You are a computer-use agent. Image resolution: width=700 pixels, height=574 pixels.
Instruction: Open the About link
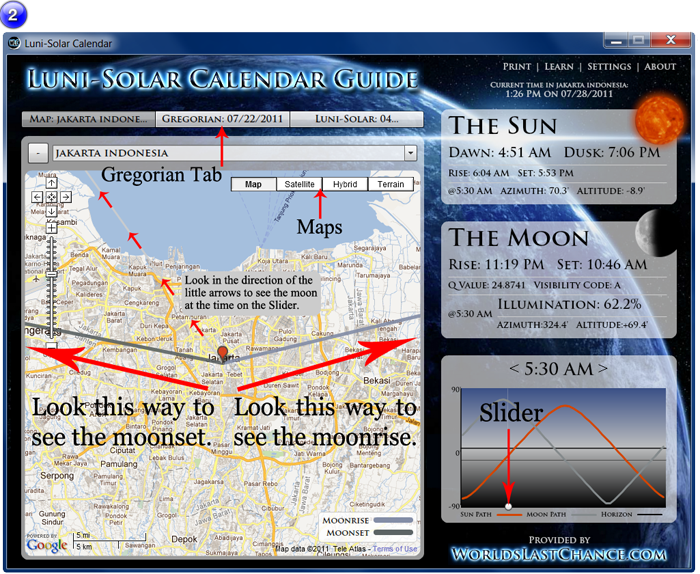point(660,67)
